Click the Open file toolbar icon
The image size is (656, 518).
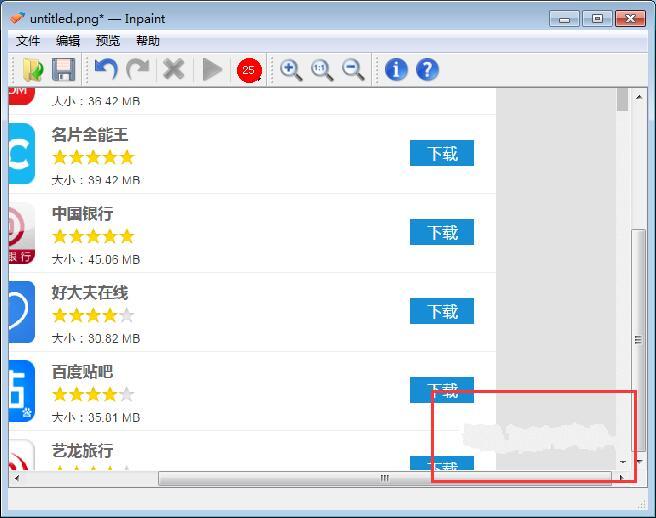point(33,69)
